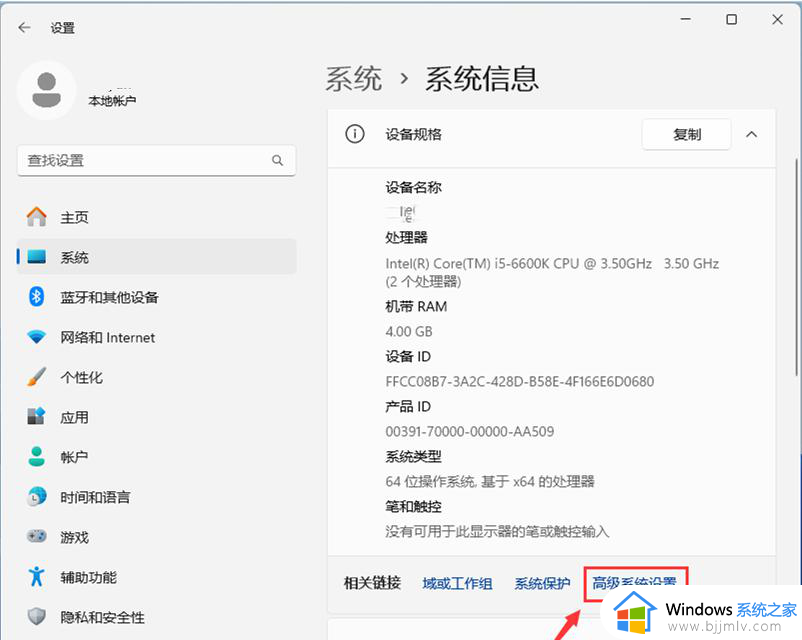Open the 域或工作组 link
Screen dimensions: 802x640
[x=457, y=583]
